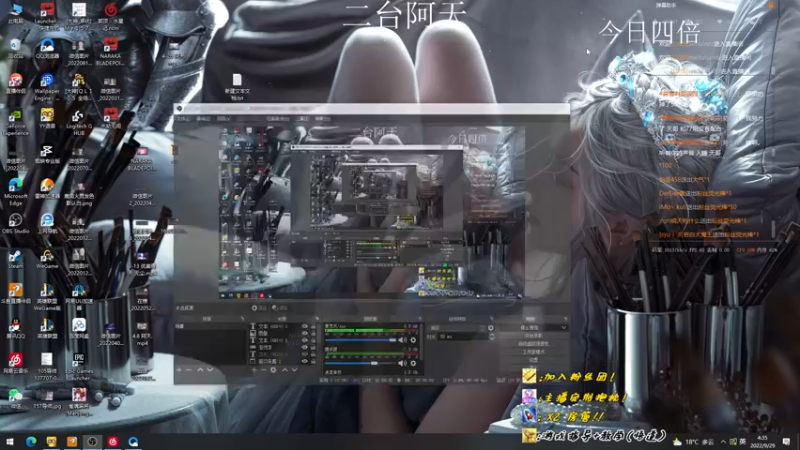The width and height of the screenshot is (800, 450).
Task: Adjust second mixer channel volume slider
Action: tap(361, 363)
